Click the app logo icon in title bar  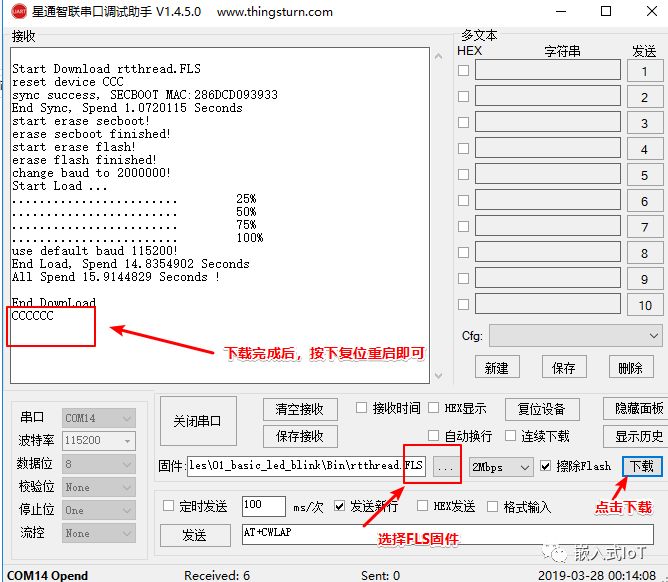(x=17, y=12)
